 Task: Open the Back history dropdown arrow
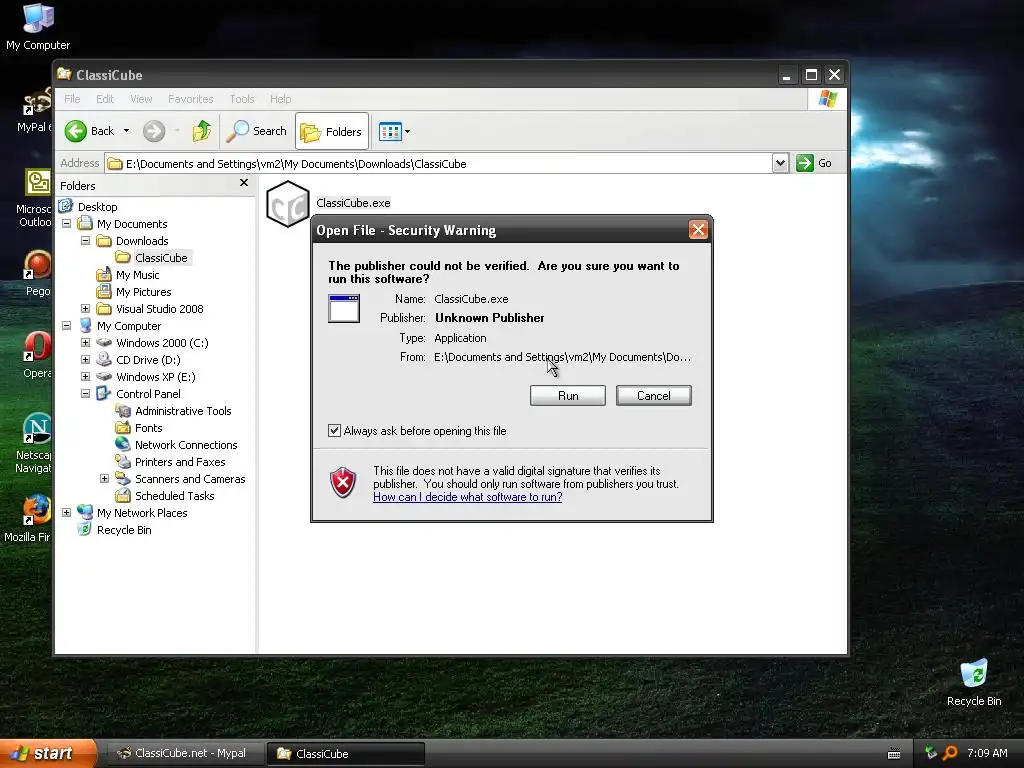coord(127,131)
